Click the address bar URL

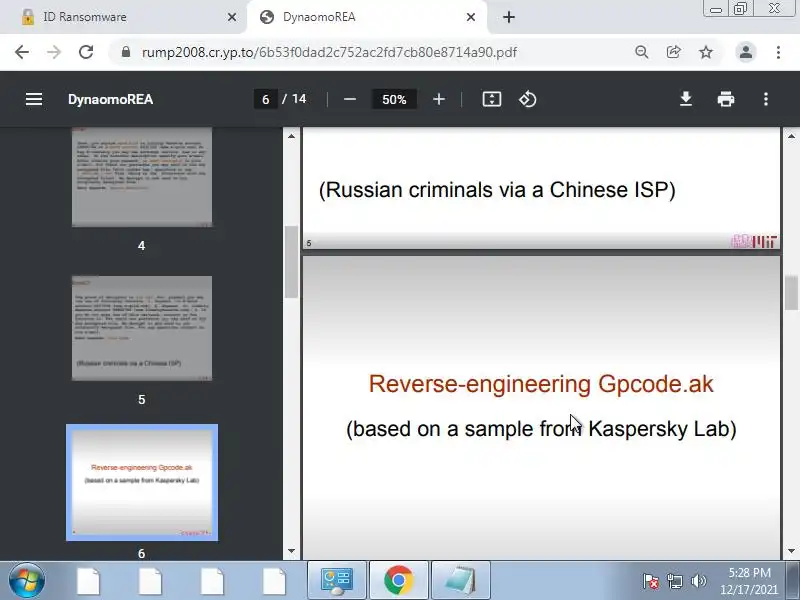click(329, 52)
